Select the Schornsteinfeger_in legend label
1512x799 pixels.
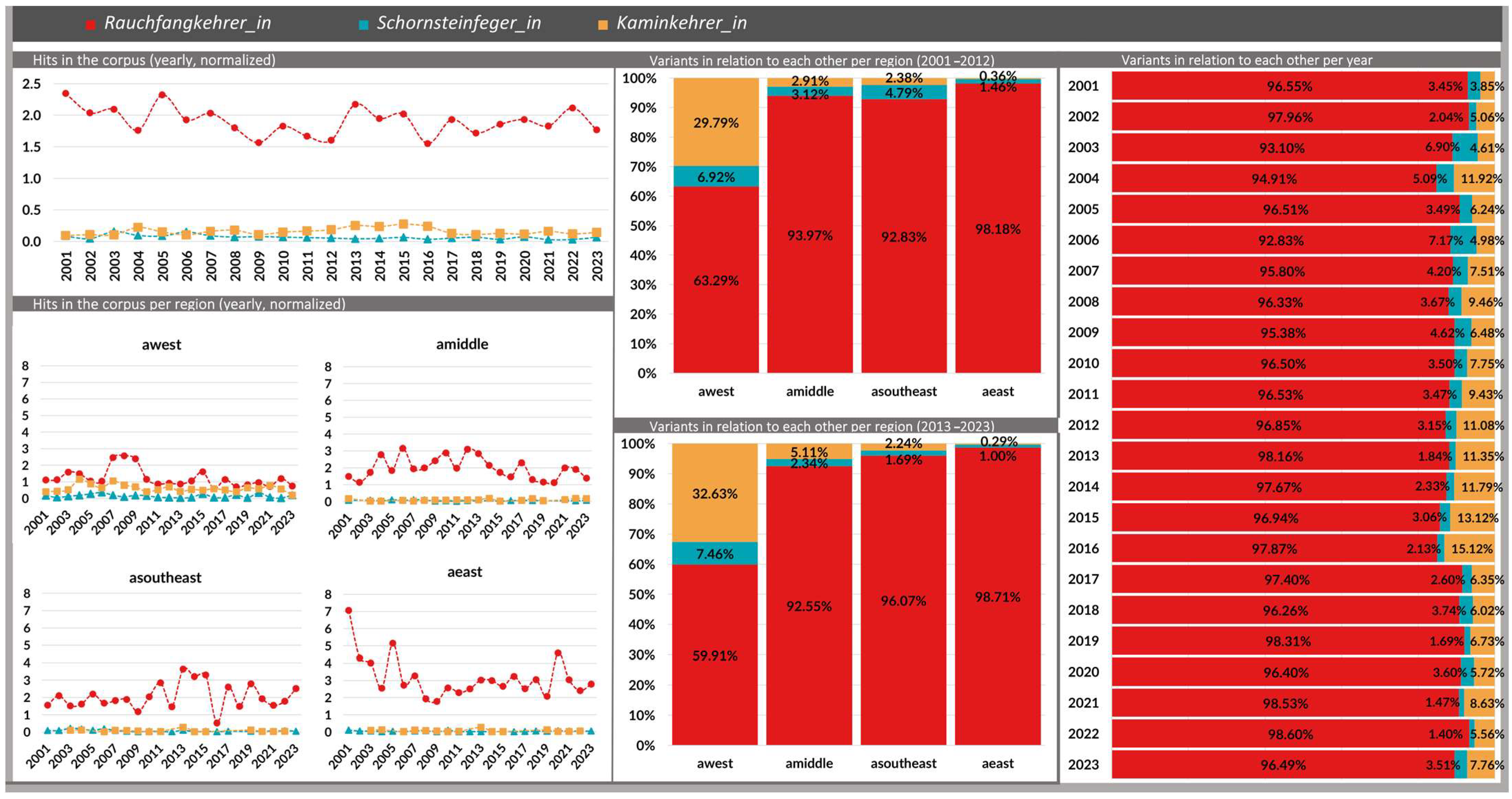(458, 23)
